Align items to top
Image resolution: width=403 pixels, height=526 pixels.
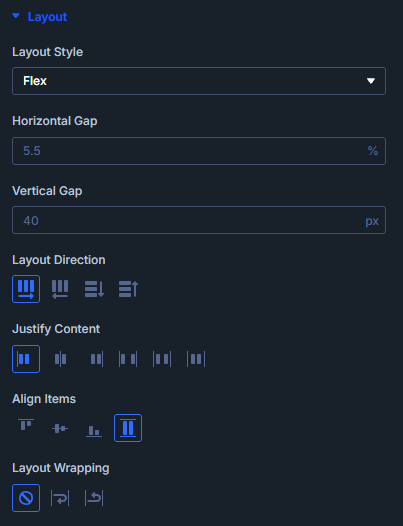26,425
